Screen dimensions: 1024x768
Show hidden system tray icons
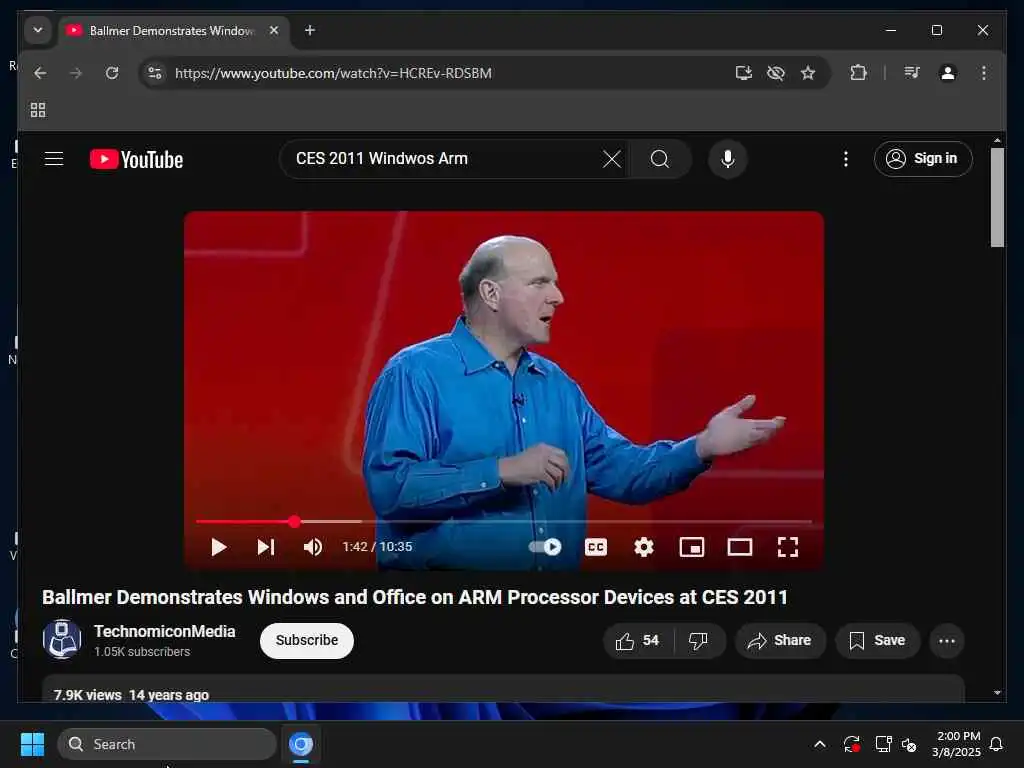(x=820, y=744)
